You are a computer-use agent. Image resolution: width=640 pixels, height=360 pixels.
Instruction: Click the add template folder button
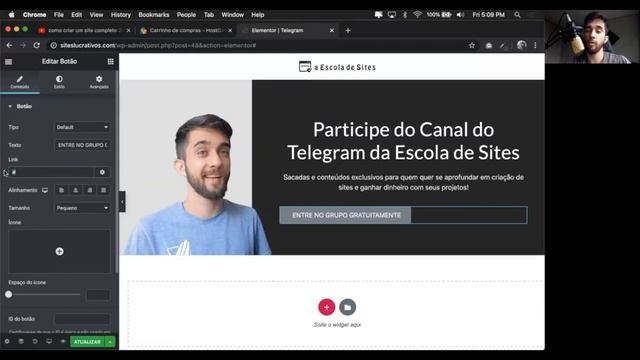[x=347, y=307]
